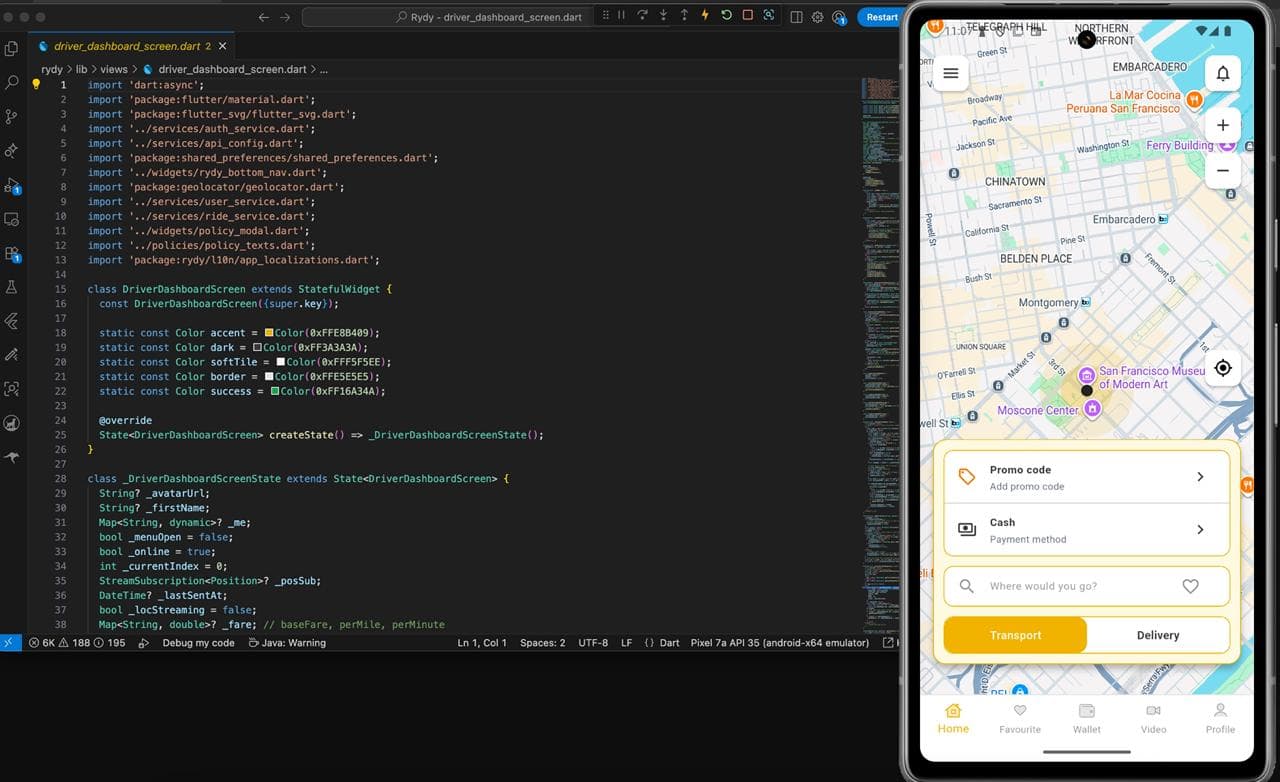This screenshot has width=1280, height=782.
Task: Trigger Hot Reload with the lightning icon
Action: 705,16
